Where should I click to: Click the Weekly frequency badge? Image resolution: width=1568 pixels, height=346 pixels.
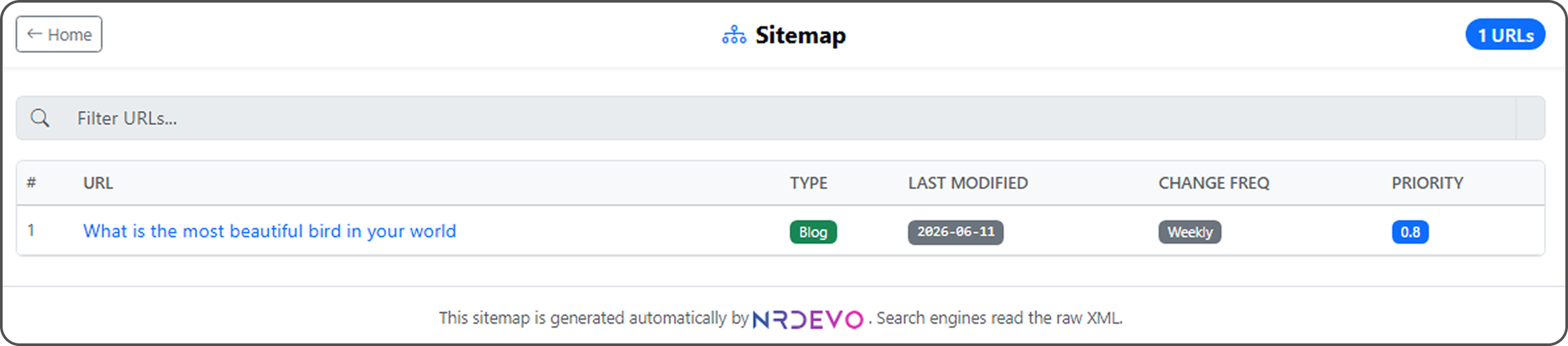click(1189, 232)
